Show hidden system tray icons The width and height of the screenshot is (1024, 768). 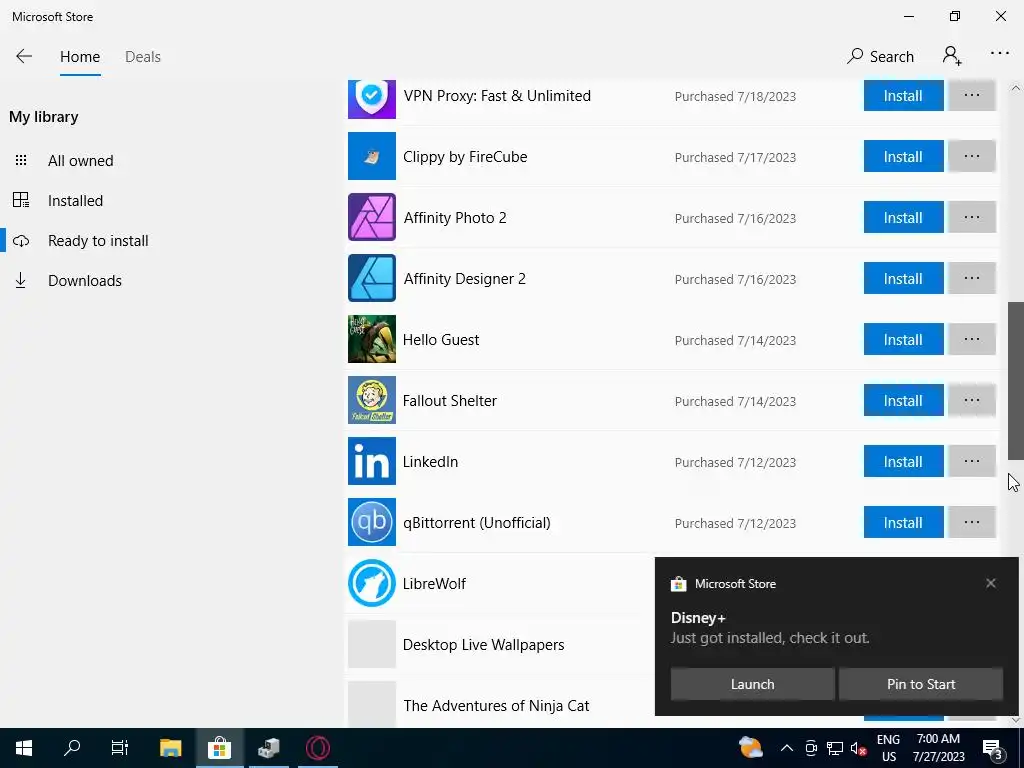coord(787,748)
